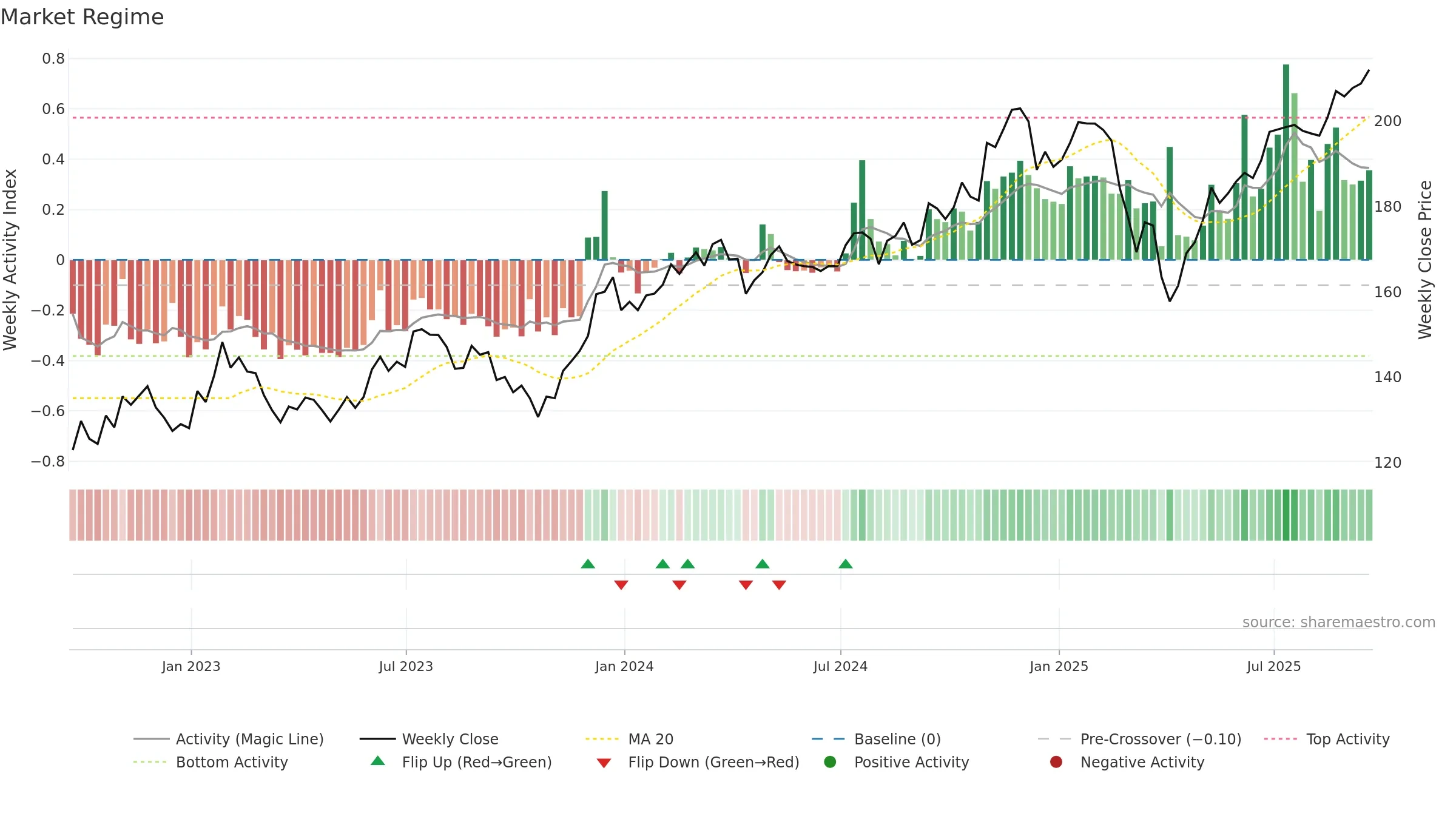
Task: Click the Weekly Close Price axis title
Action: [1424, 260]
